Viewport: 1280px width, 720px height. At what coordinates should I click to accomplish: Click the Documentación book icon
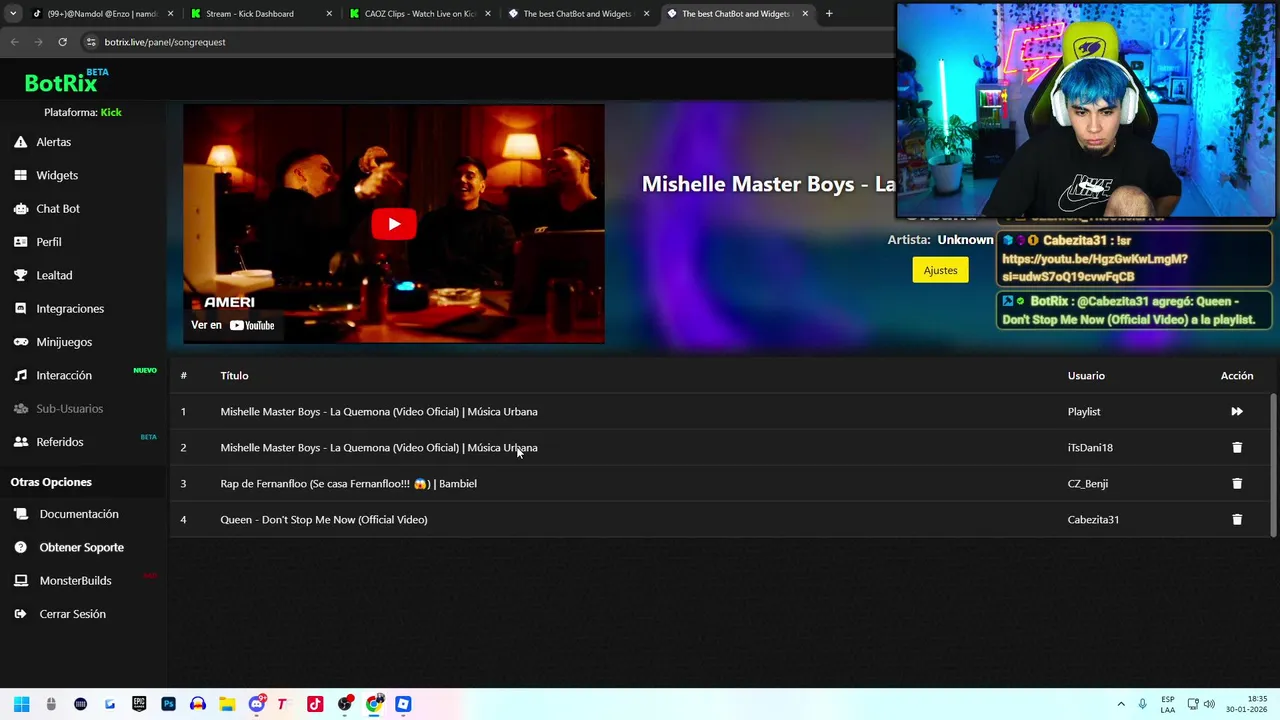pyautogui.click(x=20, y=514)
